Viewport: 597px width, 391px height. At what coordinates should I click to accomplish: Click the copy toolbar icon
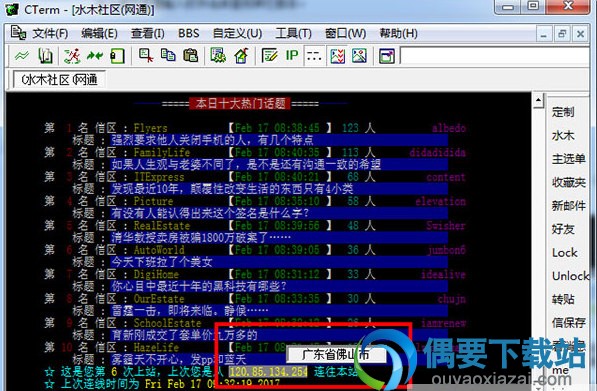(x=168, y=56)
